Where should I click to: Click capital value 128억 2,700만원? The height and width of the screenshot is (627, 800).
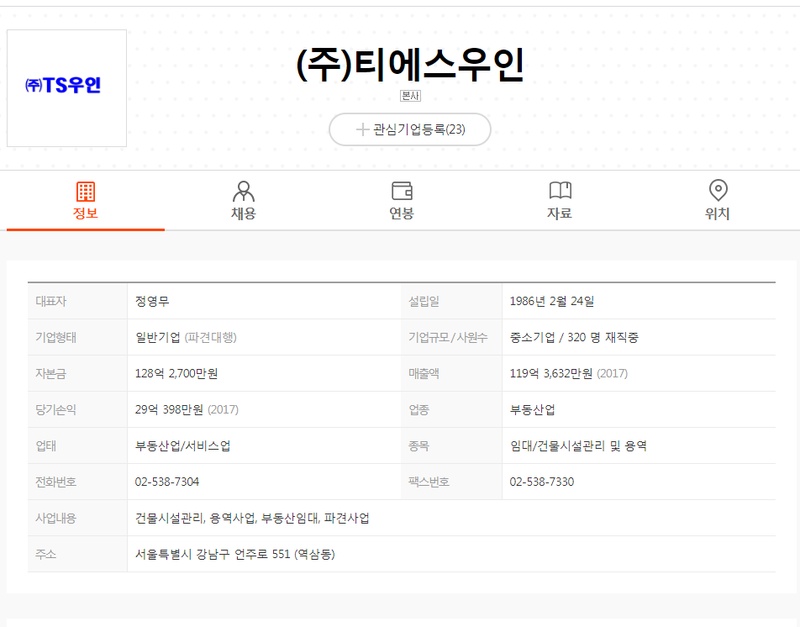(176, 373)
